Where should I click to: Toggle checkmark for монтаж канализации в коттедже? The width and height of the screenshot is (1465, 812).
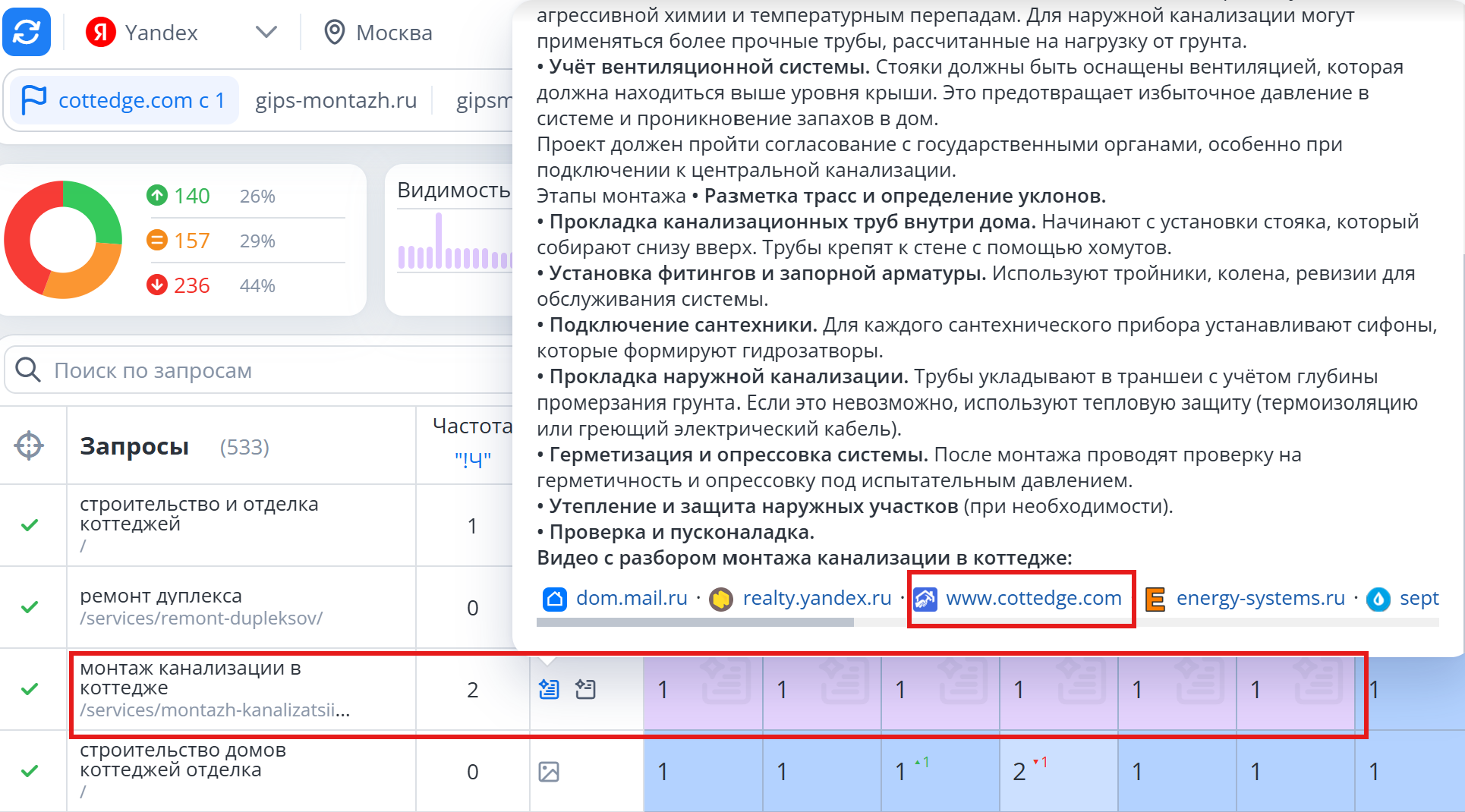point(30,689)
